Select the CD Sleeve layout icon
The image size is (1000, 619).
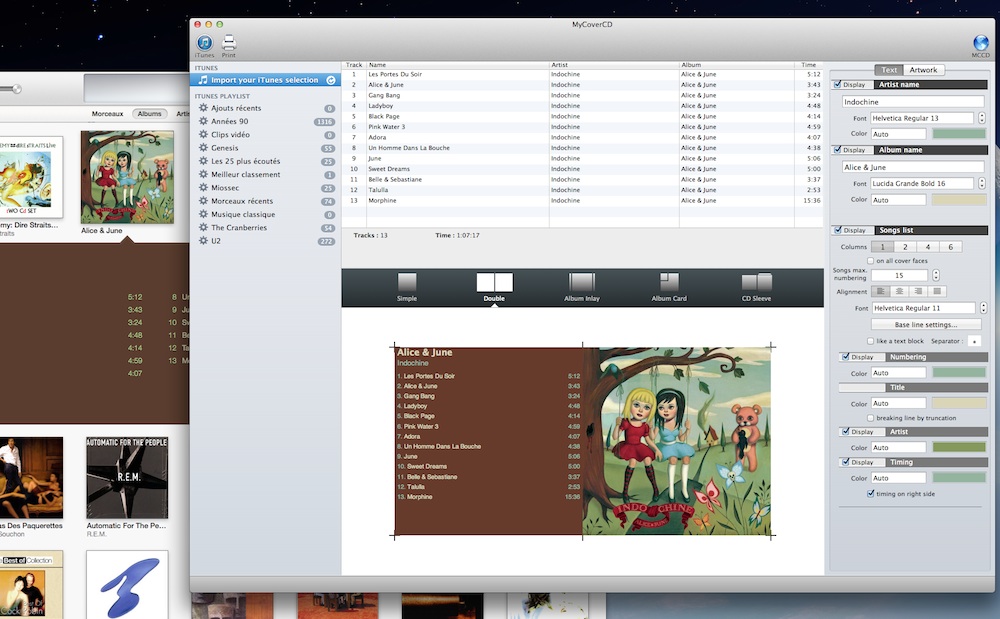click(756, 282)
